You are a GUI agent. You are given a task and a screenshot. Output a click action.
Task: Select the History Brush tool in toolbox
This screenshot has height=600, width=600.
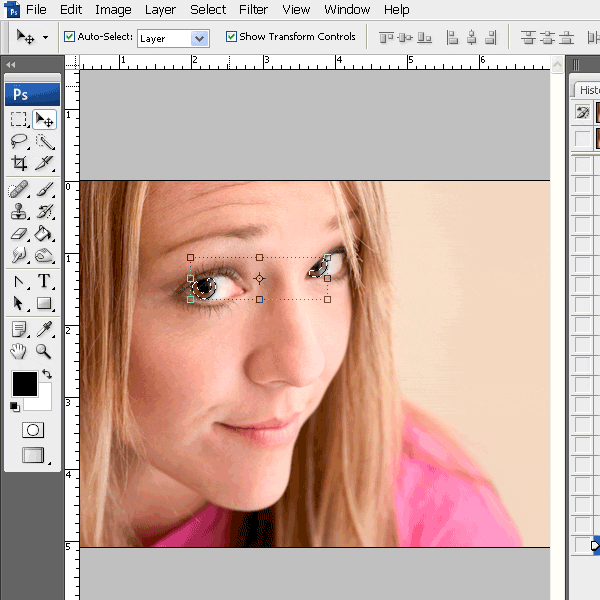coord(44,211)
